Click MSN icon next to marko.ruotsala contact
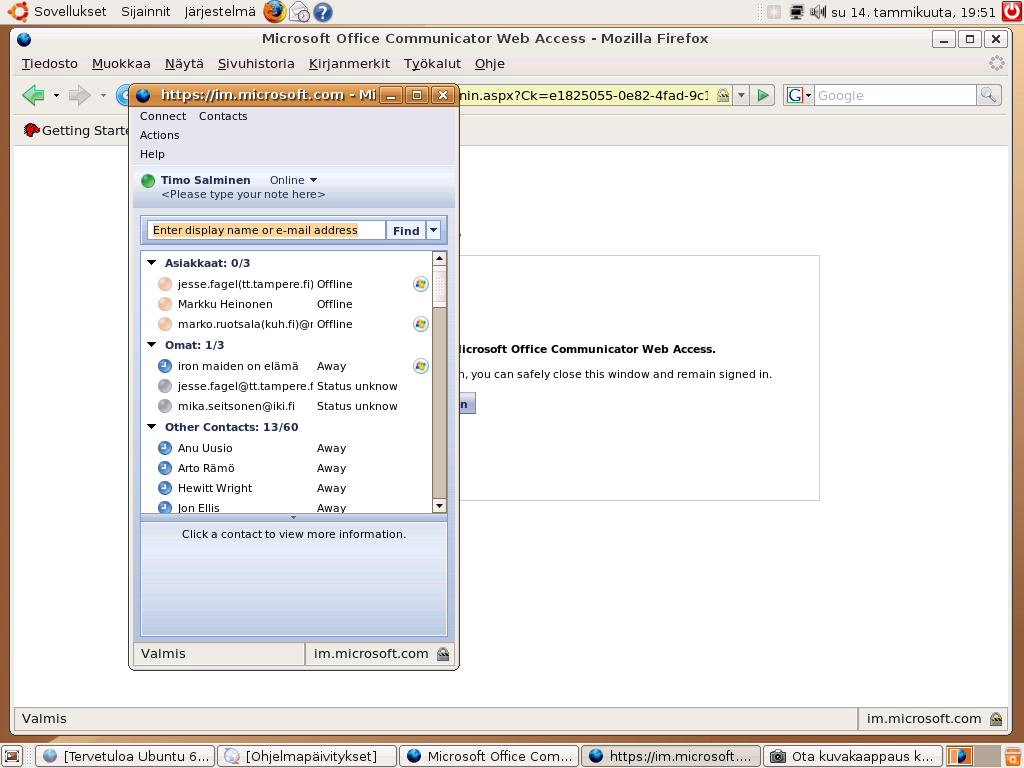This screenshot has height=768, width=1024. (421, 324)
